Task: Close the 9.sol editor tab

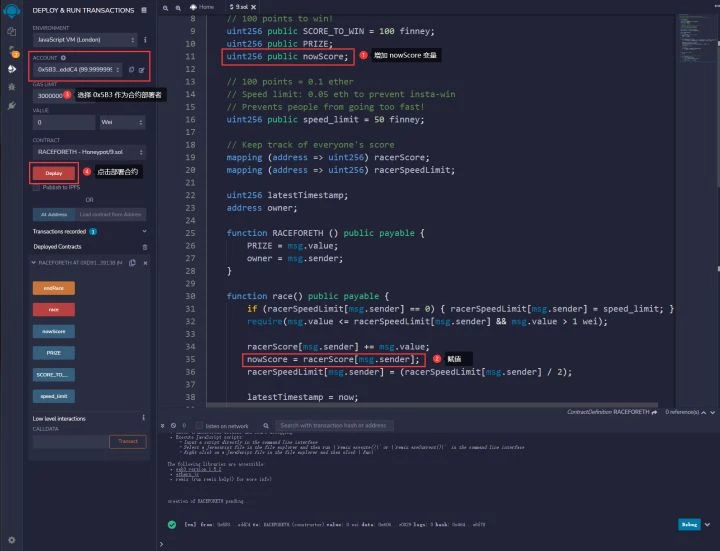Action: (253, 7)
